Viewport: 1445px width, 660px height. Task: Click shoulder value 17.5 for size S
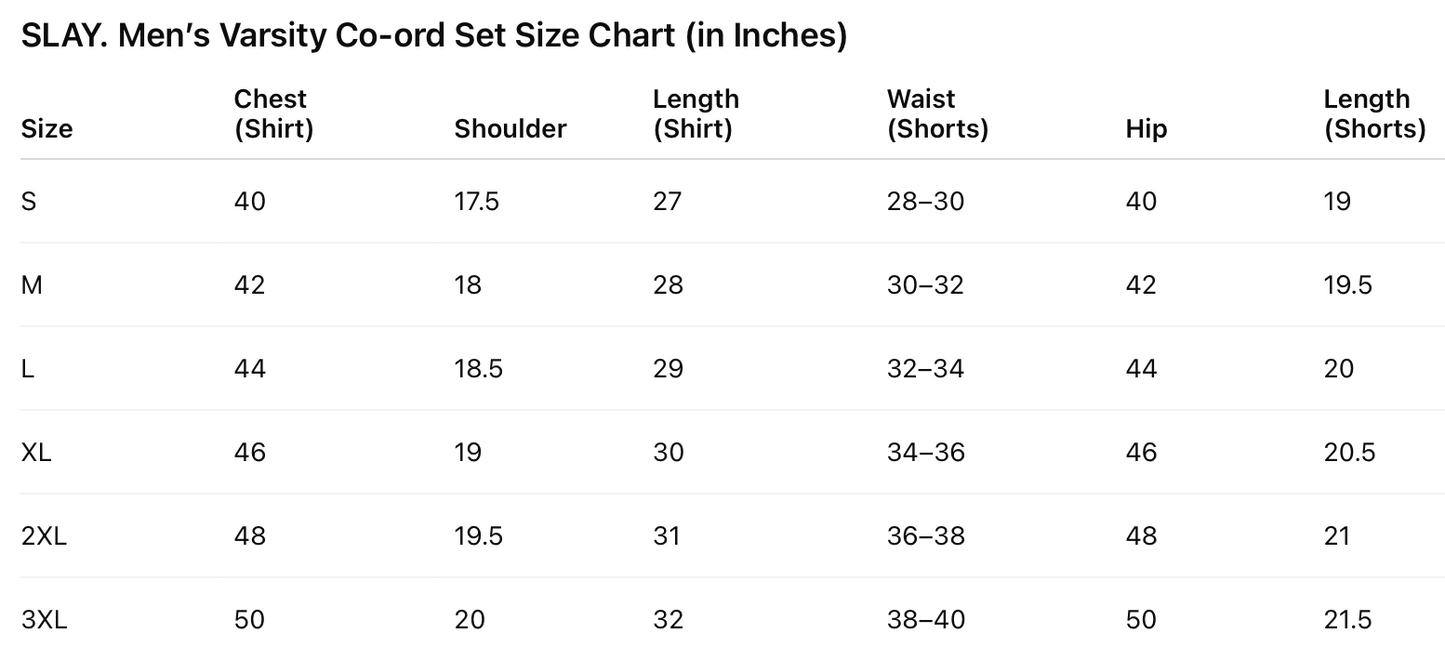pyautogui.click(x=476, y=201)
